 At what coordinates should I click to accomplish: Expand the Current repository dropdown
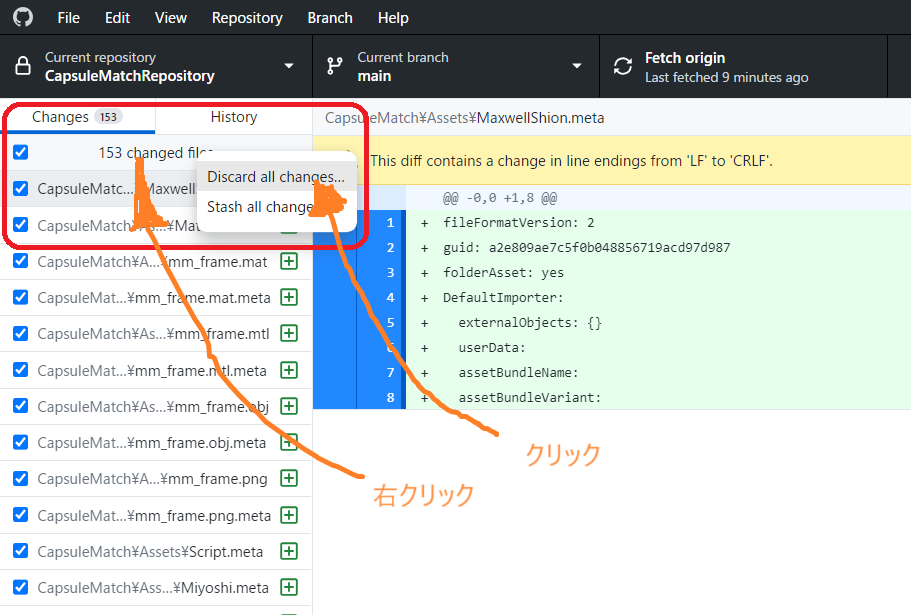(x=289, y=67)
